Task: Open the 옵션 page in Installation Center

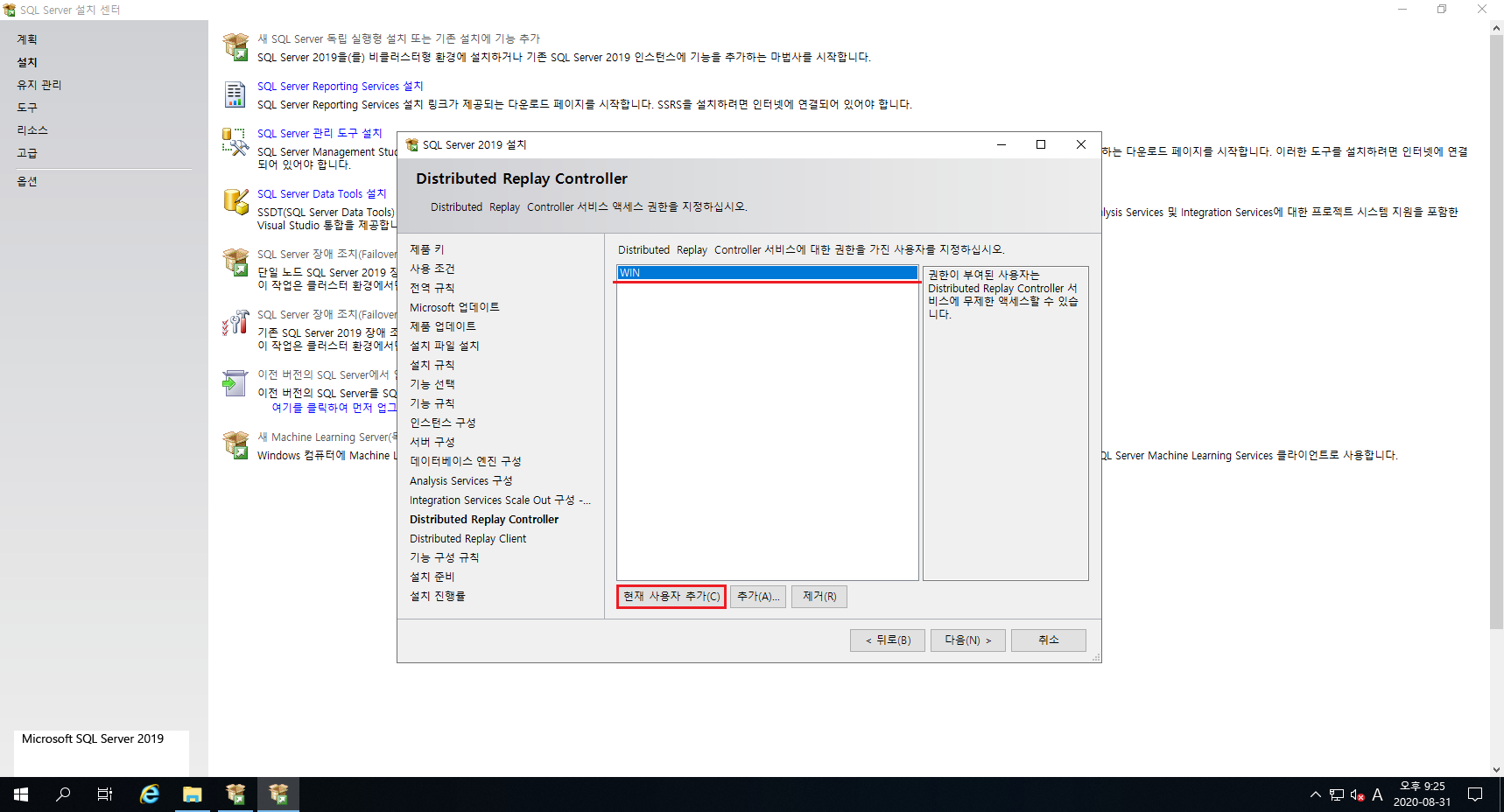Action: [x=27, y=181]
